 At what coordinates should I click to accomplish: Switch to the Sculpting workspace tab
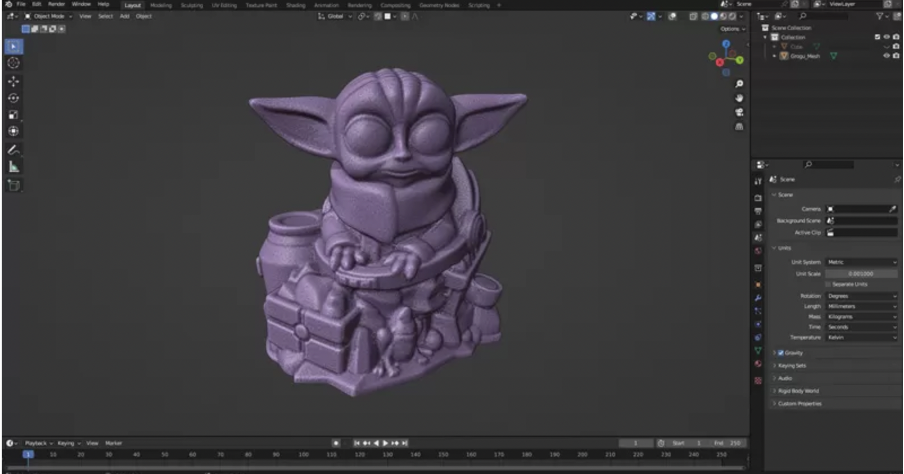click(191, 5)
